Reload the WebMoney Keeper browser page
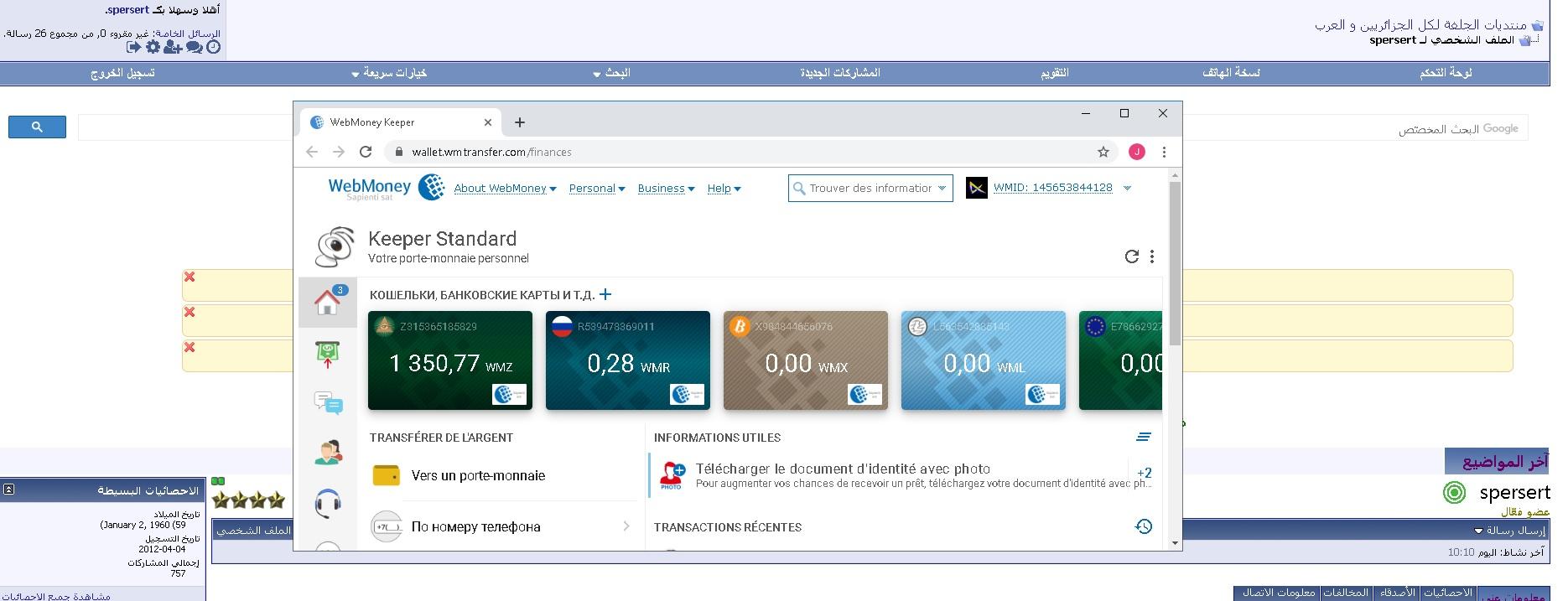The image size is (1568, 601). click(x=366, y=152)
